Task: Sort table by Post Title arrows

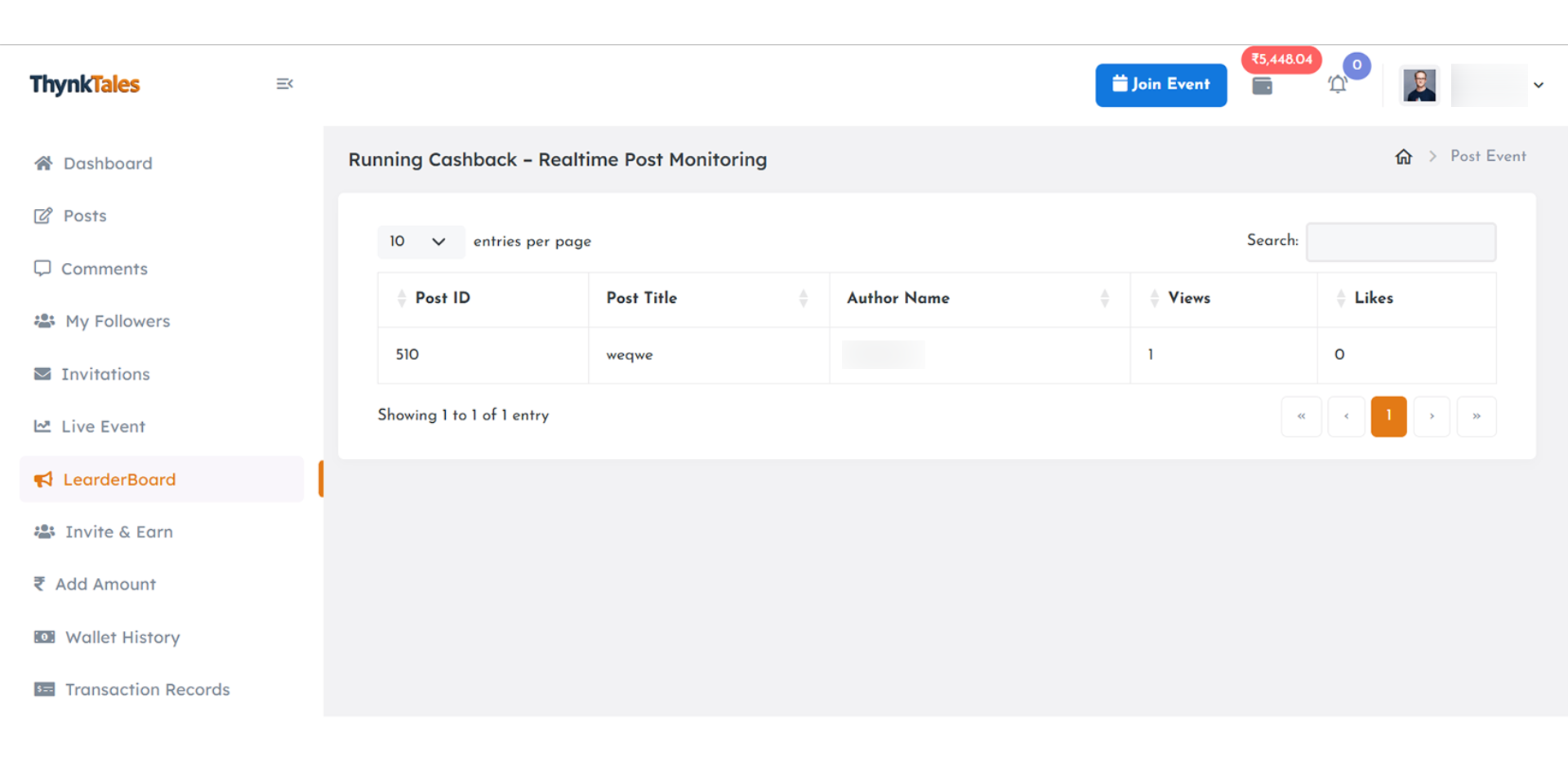Action: [x=803, y=299]
